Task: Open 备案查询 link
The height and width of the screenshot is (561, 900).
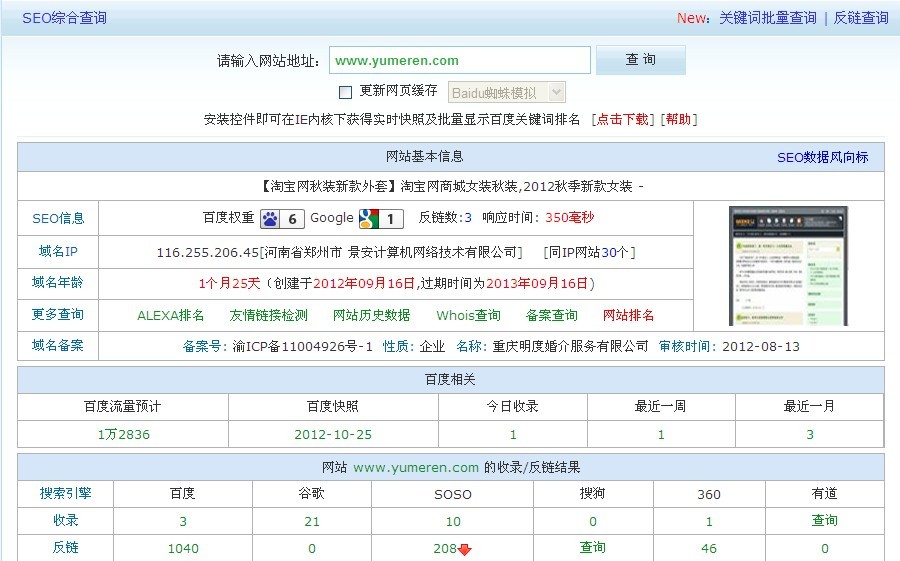Action: point(552,315)
